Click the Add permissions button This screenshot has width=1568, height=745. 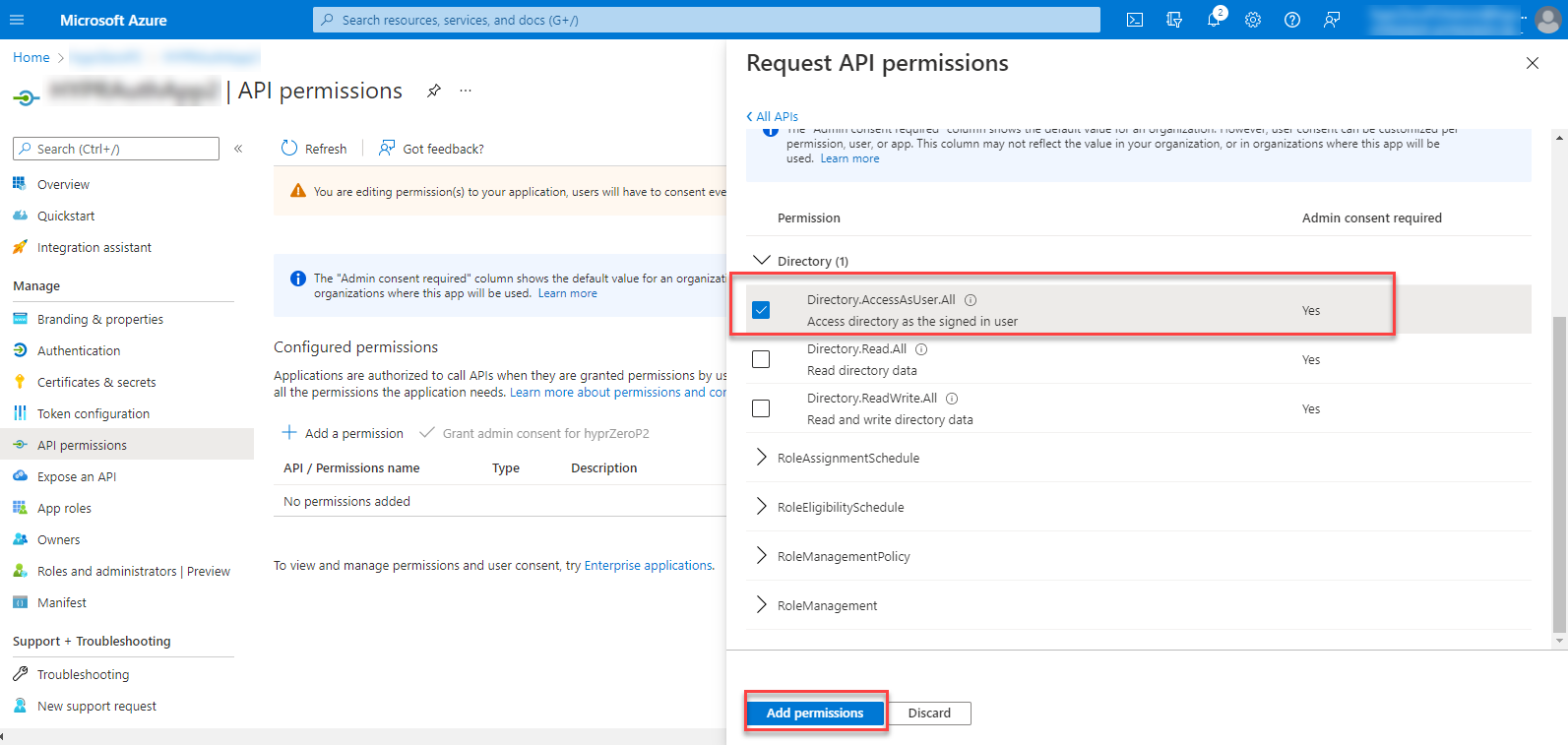815,713
